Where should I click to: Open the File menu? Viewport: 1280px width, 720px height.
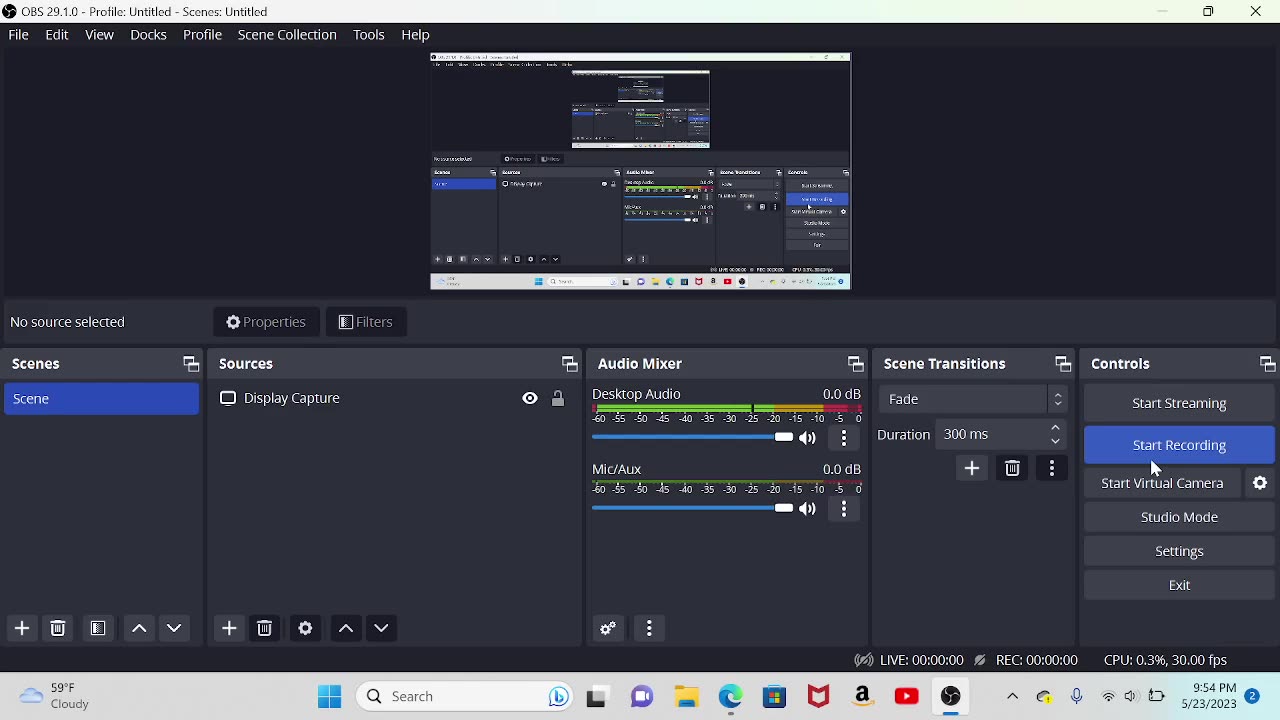pyautogui.click(x=18, y=35)
